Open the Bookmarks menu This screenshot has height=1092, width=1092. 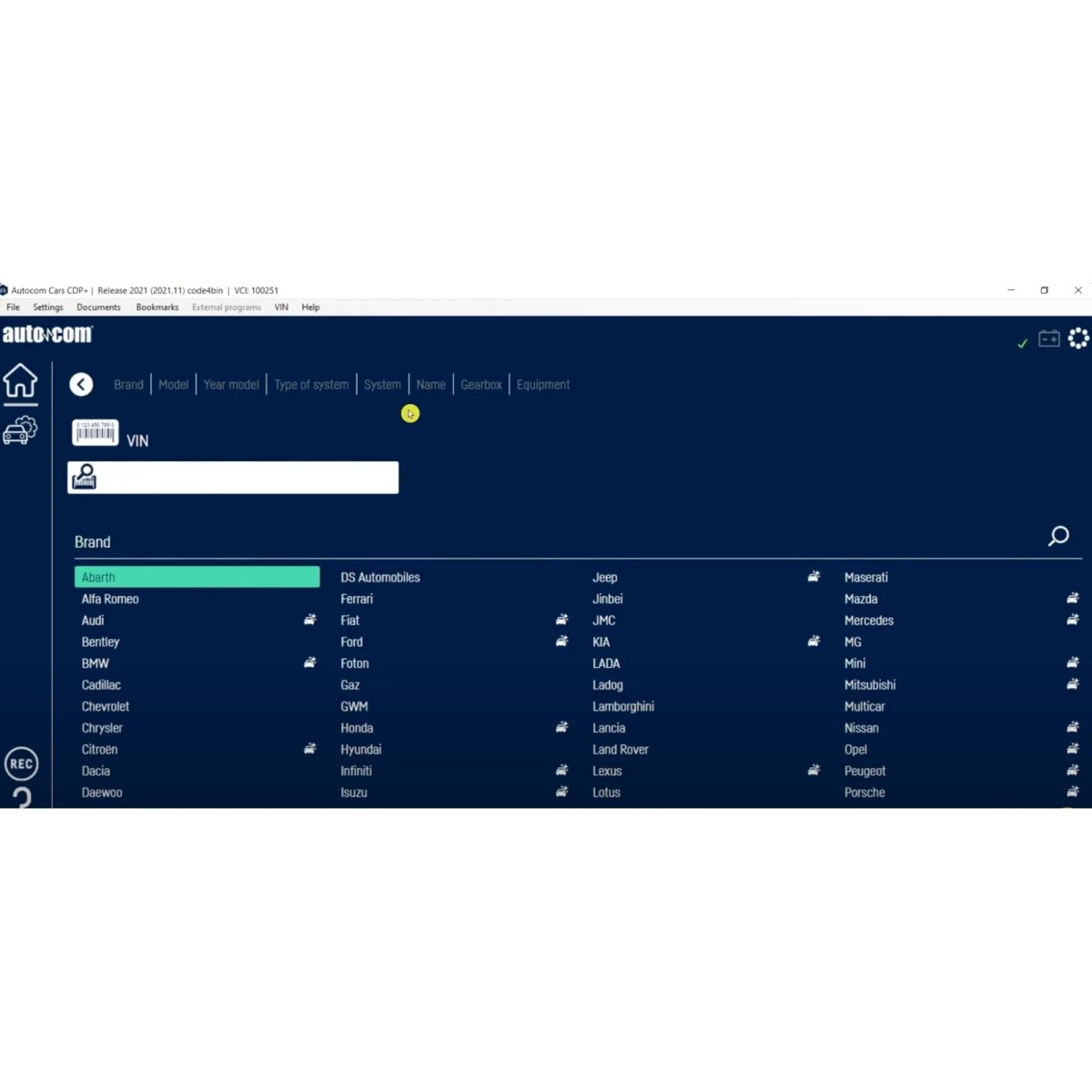pyautogui.click(x=157, y=308)
